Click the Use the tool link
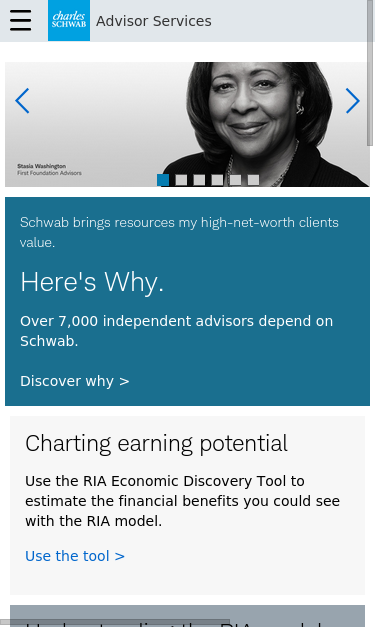This screenshot has width=375, height=627. (75, 556)
